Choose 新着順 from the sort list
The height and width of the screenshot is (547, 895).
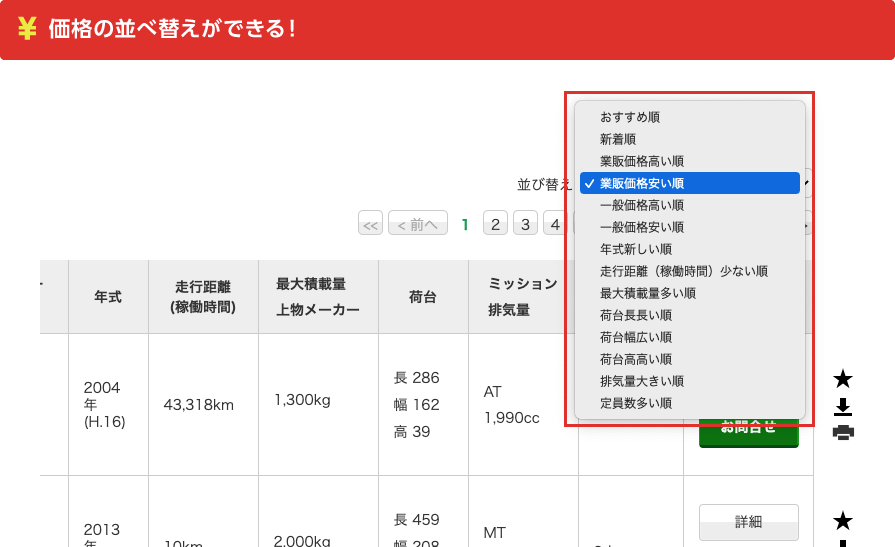tap(617, 139)
